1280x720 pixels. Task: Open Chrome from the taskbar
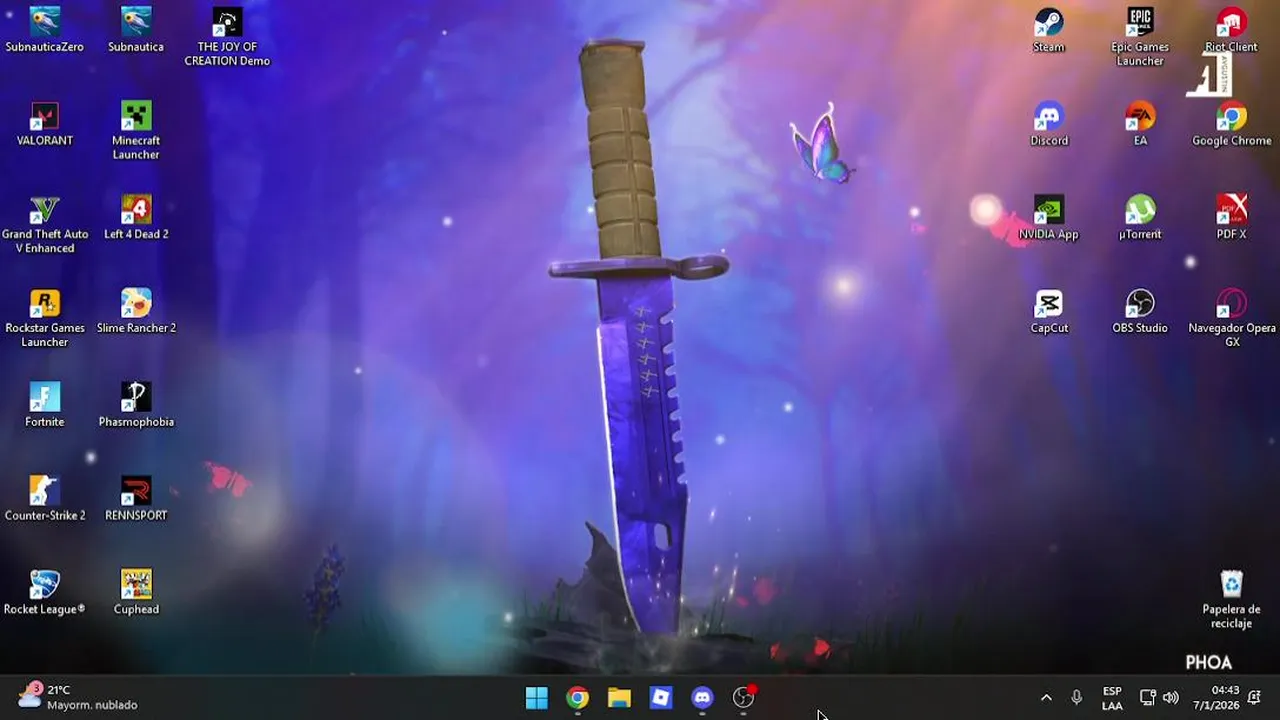click(578, 698)
